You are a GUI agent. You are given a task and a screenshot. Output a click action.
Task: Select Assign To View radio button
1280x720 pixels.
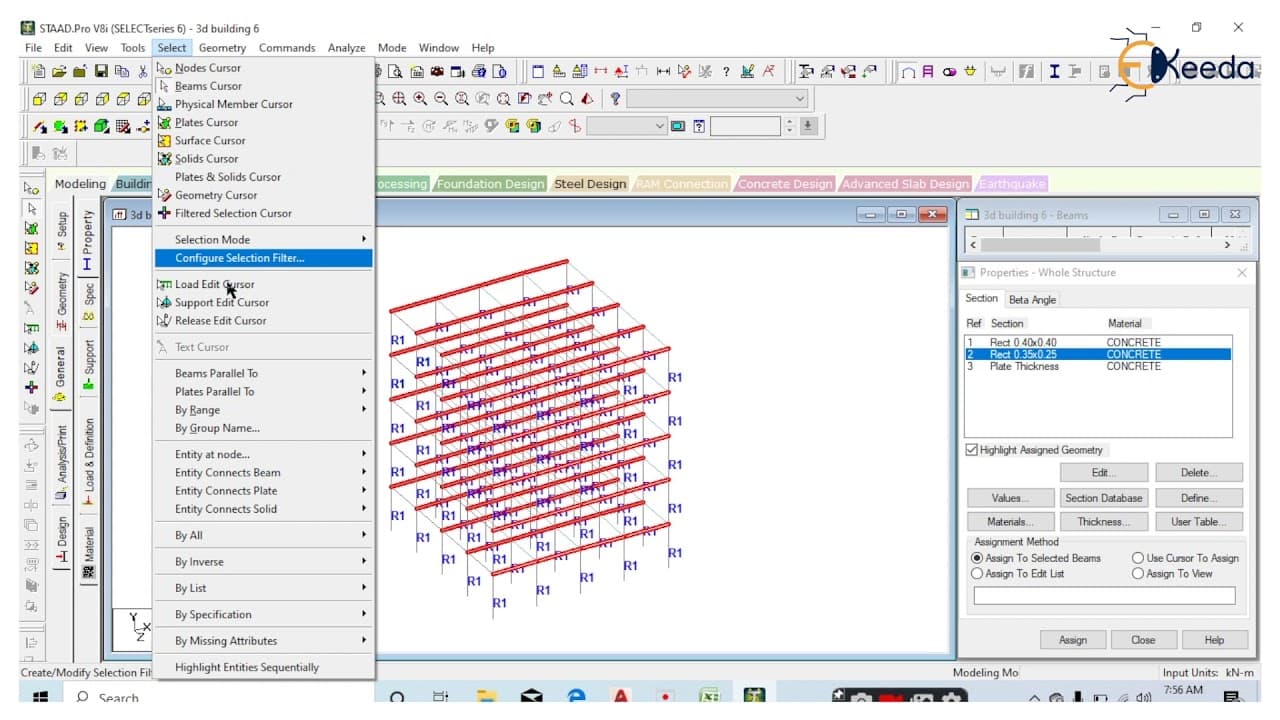tap(1138, 574)
